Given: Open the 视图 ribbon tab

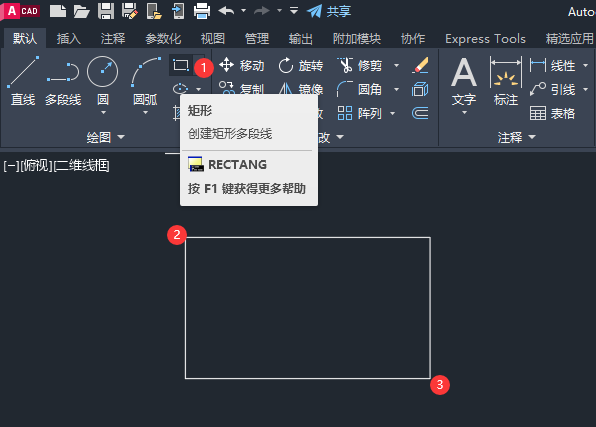Looking at the screenshot, I should click(213, 38).
